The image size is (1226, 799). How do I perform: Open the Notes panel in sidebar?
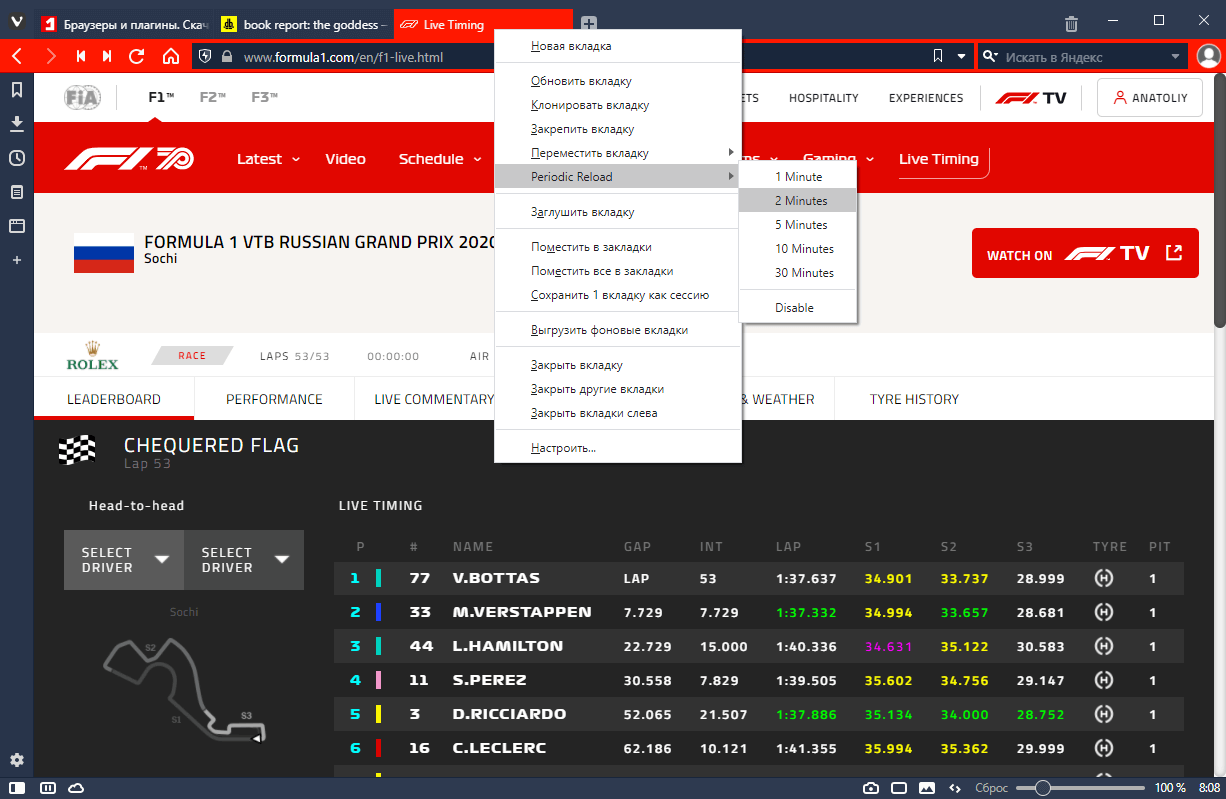pos(17,192)
